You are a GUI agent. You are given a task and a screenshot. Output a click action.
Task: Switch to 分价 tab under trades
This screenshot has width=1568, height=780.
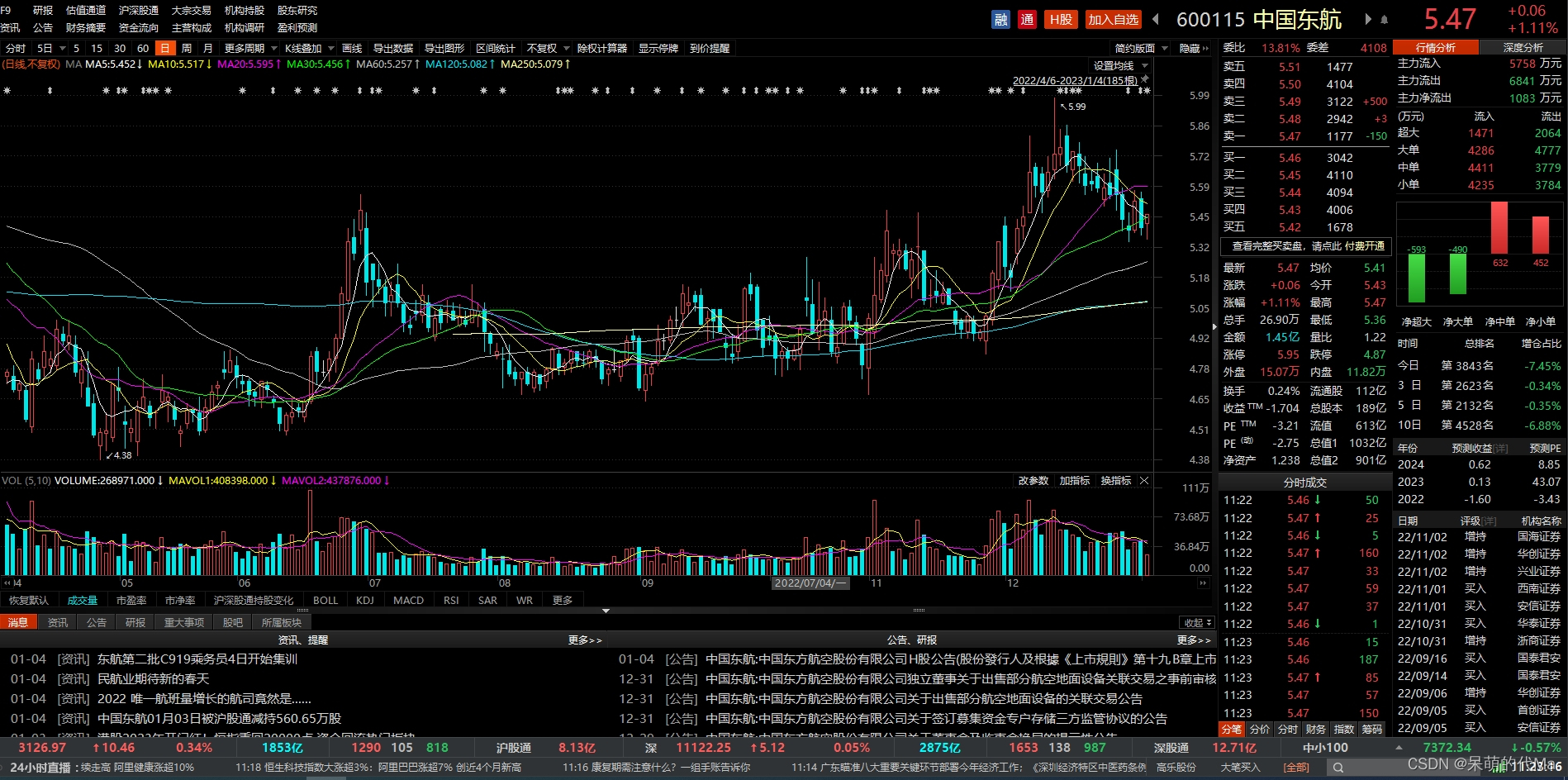pyautogui.click(x=1259, y=729)
